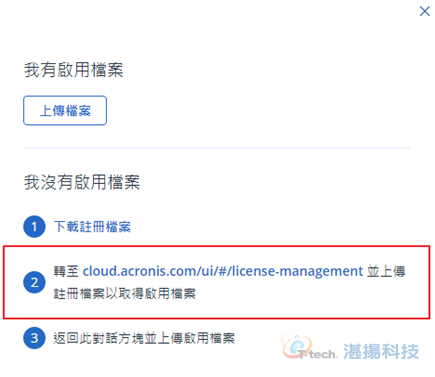The height and width of the screenshot is (377, 435).
Task: Click the text 註冊檔案以取得啟用檔案
Action: [125, 293]
